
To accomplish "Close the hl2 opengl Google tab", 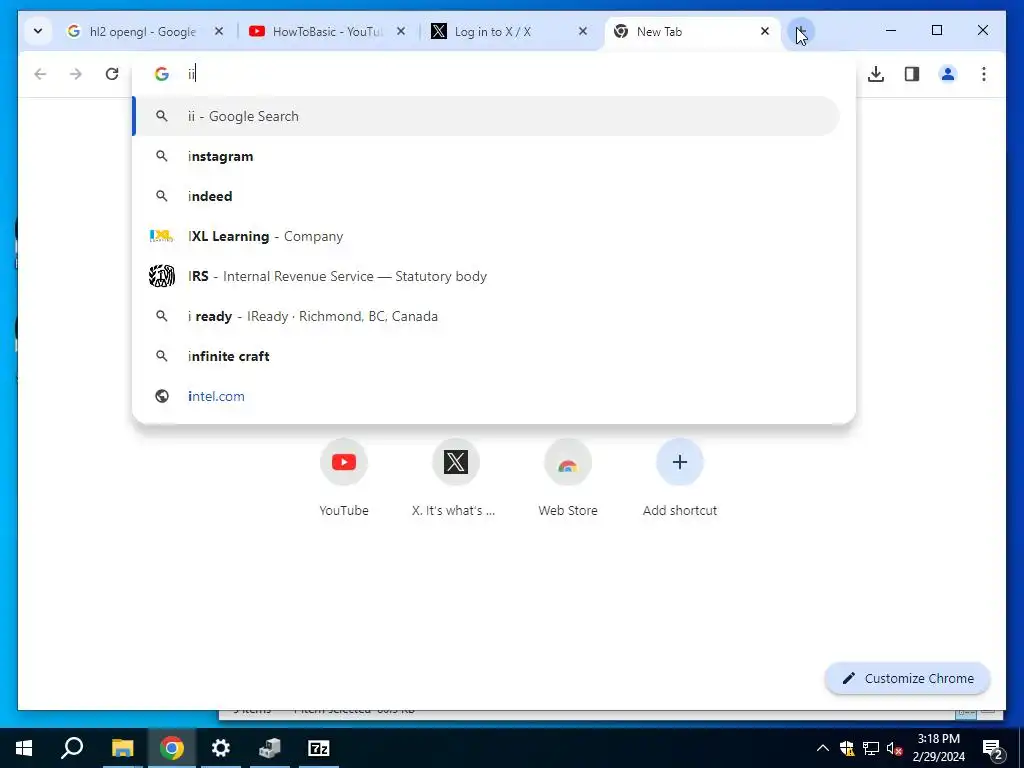I will 219,31.
